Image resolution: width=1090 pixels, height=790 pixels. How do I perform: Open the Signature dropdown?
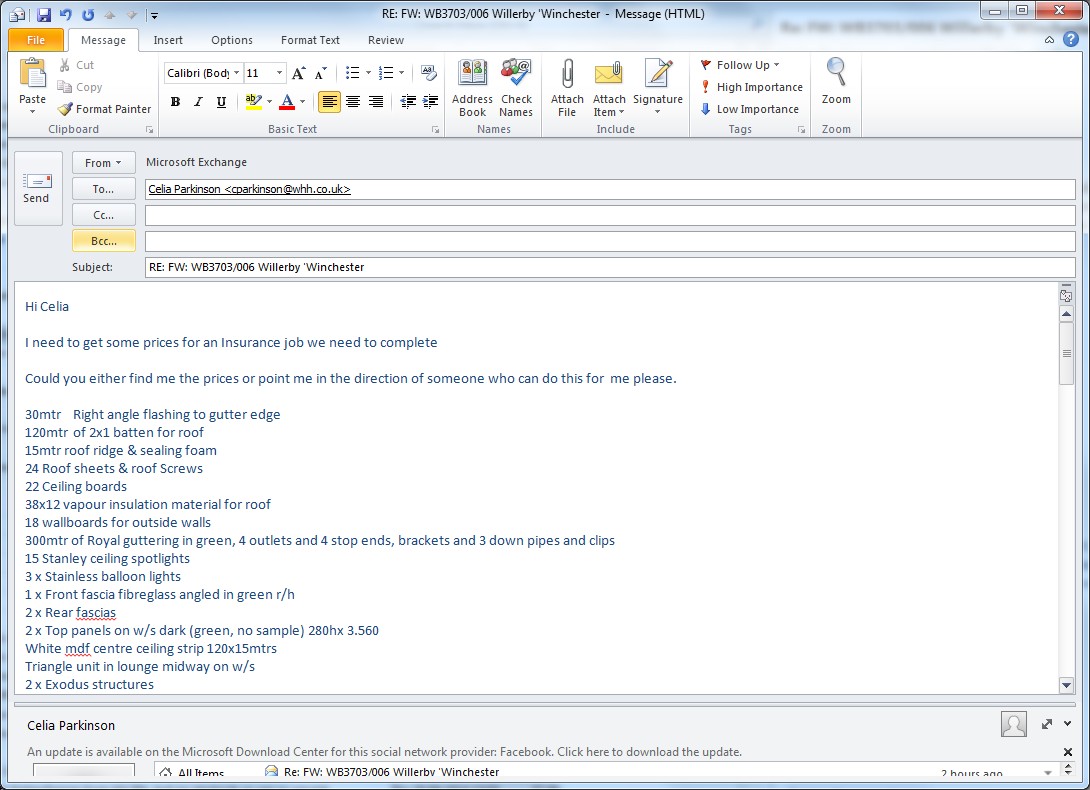click(x=658, y=88)
